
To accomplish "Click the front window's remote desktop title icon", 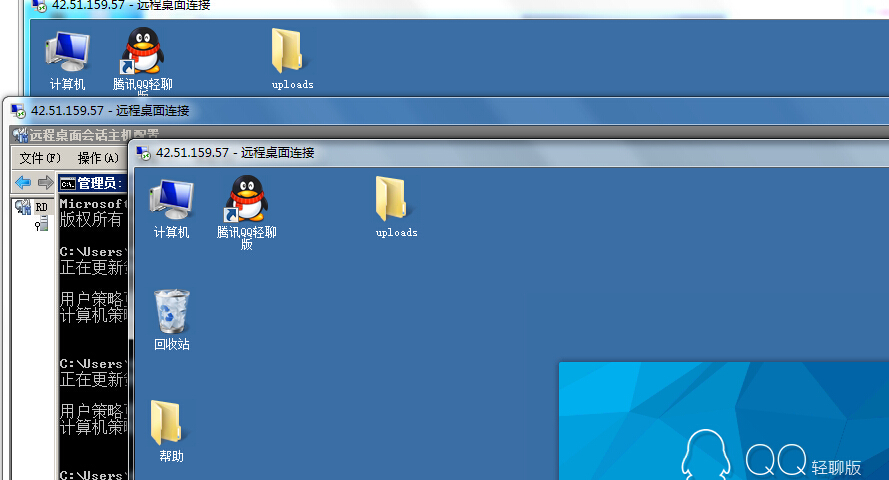I will click(143, 153).
